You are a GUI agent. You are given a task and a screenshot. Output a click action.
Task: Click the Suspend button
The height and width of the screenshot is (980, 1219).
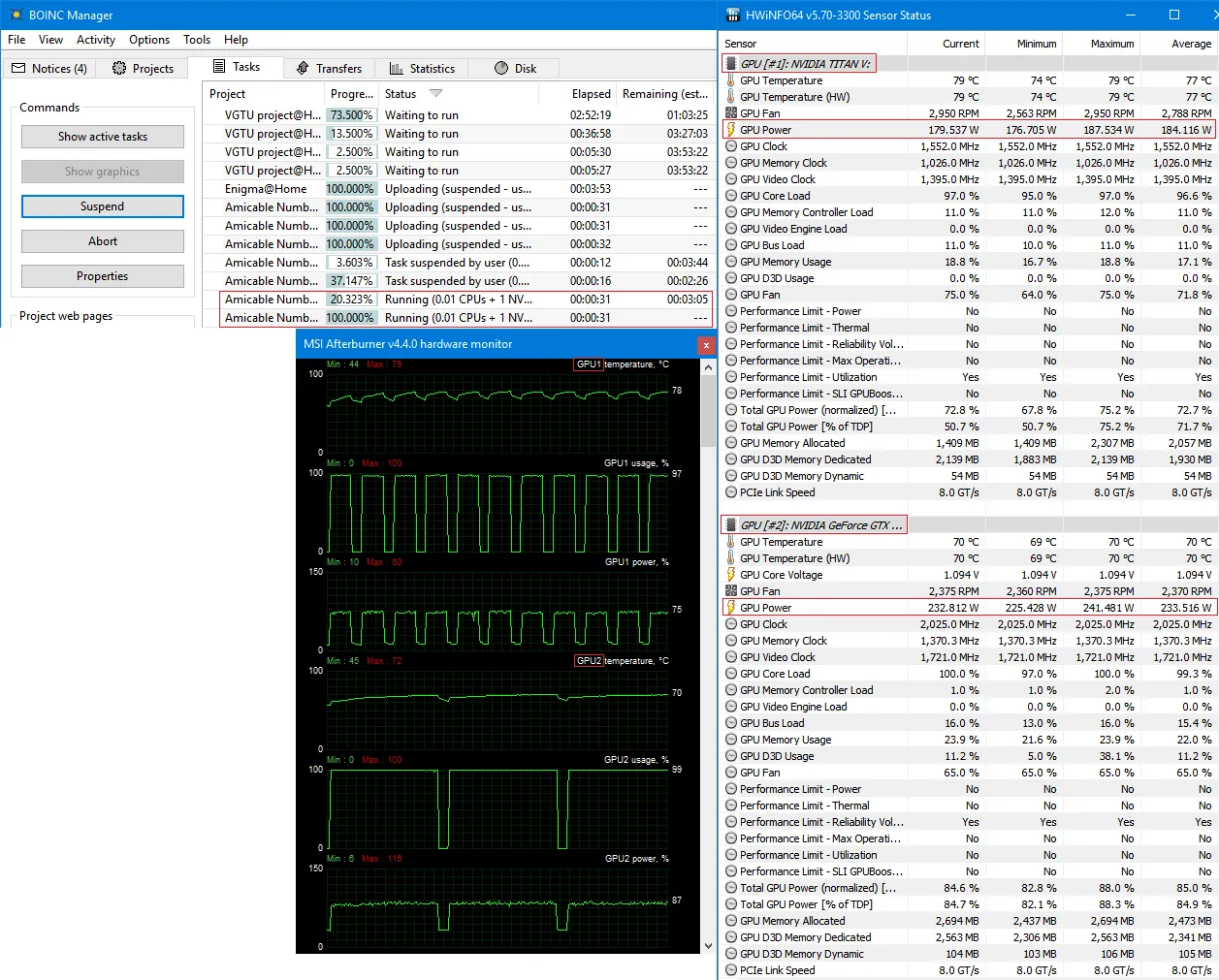coord(103,206)
